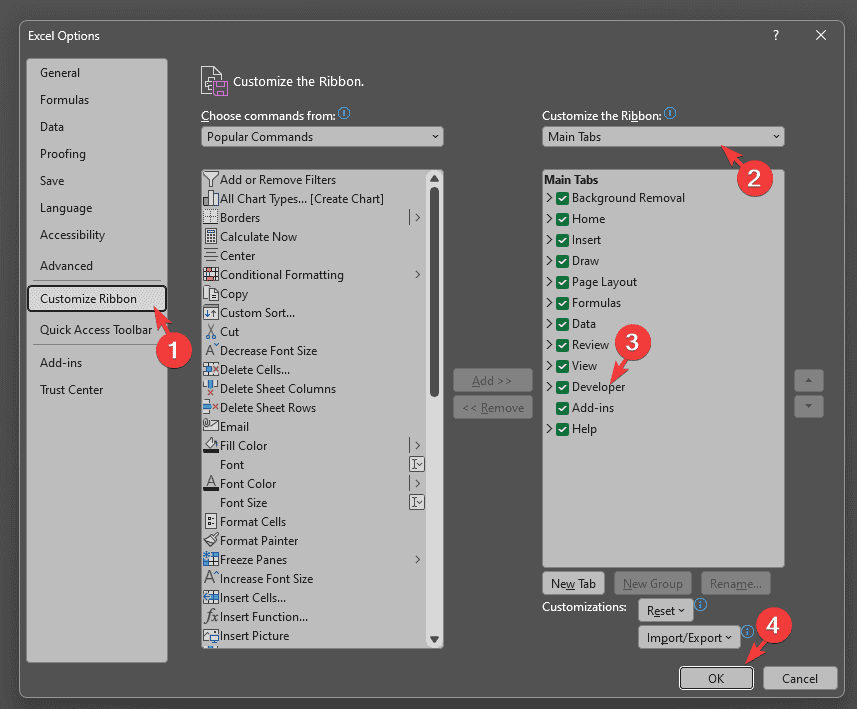Expand the Data tab tree node
This screenshot has height=709, width=857.
[549, 323]
